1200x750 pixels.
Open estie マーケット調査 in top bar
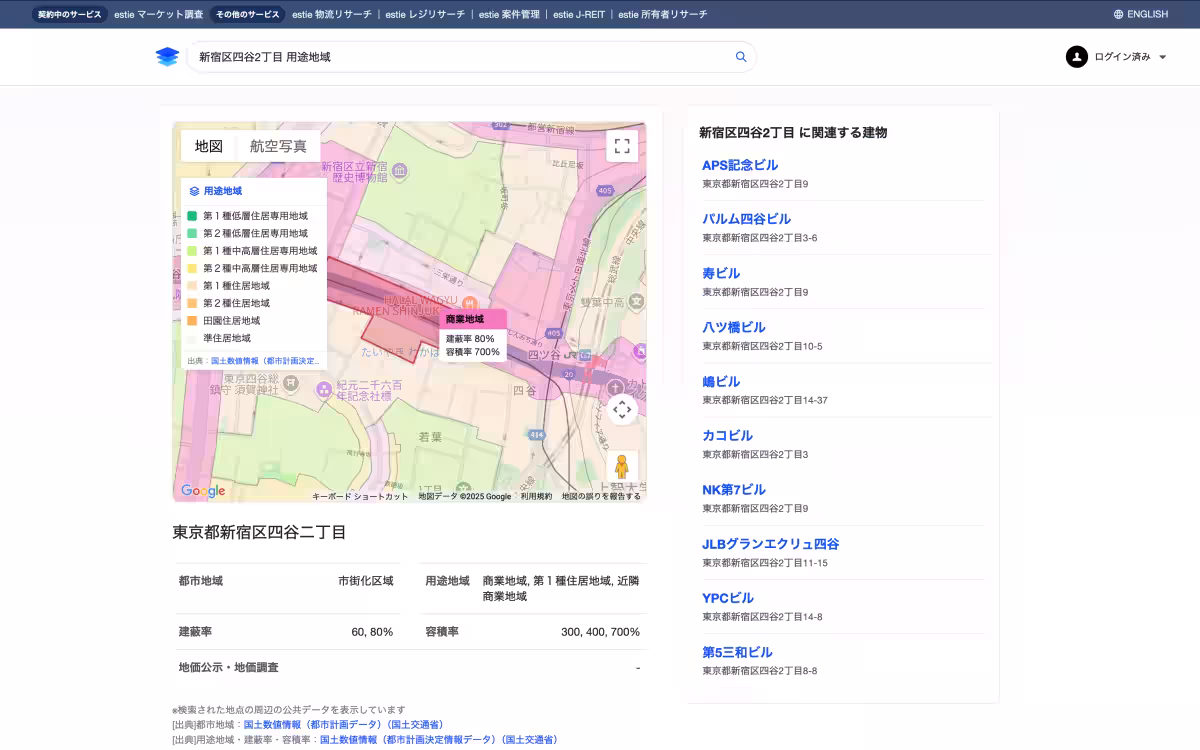pos(158,14)
